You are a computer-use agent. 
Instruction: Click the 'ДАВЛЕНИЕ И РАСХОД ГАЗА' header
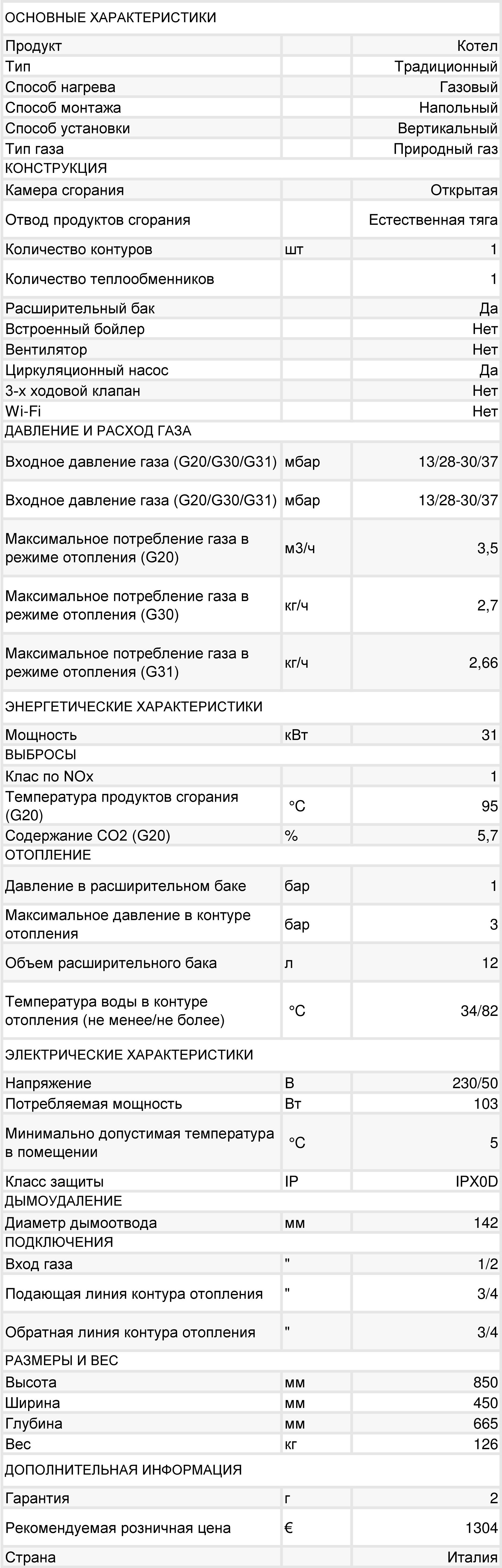[98, 431]
